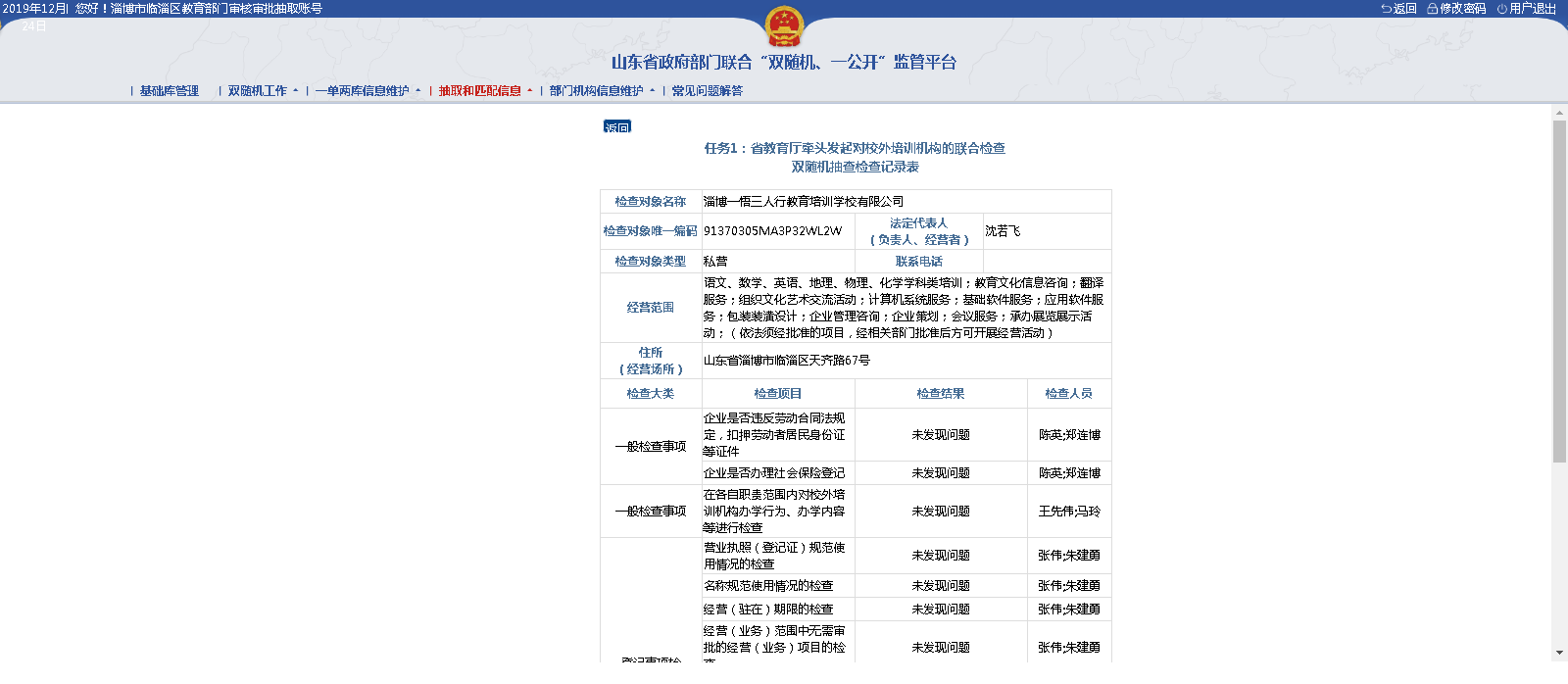Expand the 部门机构信息维护 menu arrow
The height and width of the screenshot is (684, 1568).
(x=653, y=91)
